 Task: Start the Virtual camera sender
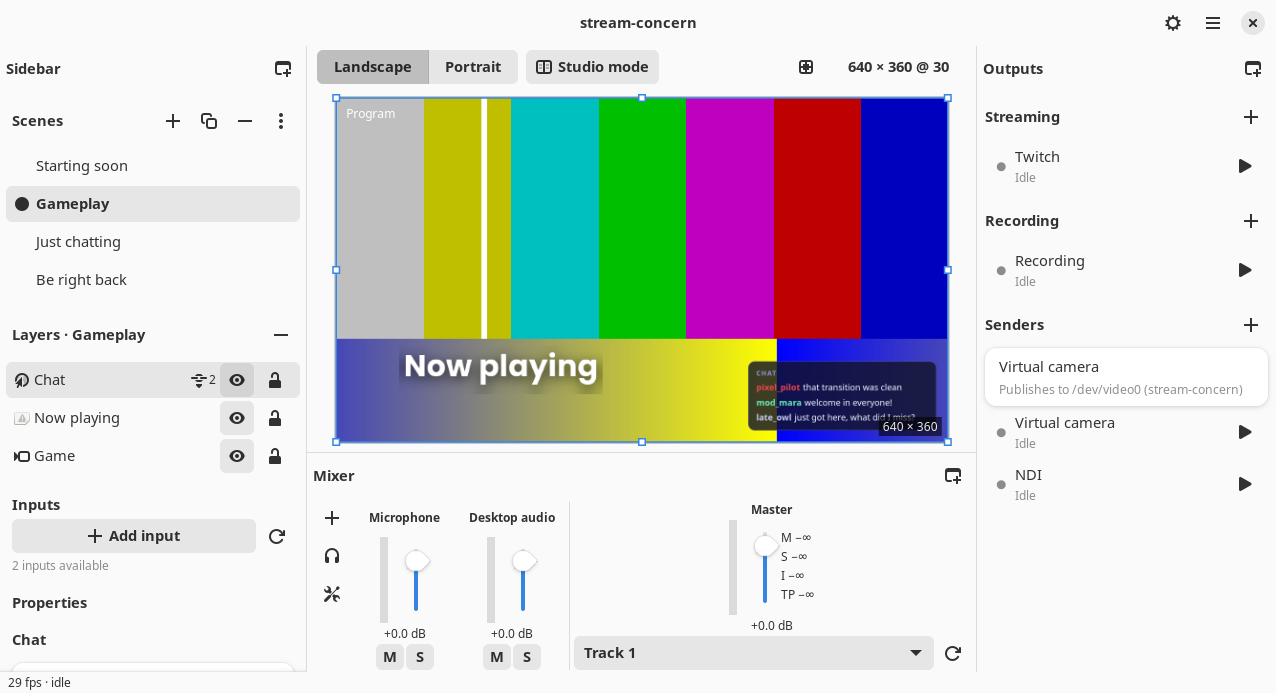coord(1245,432)
